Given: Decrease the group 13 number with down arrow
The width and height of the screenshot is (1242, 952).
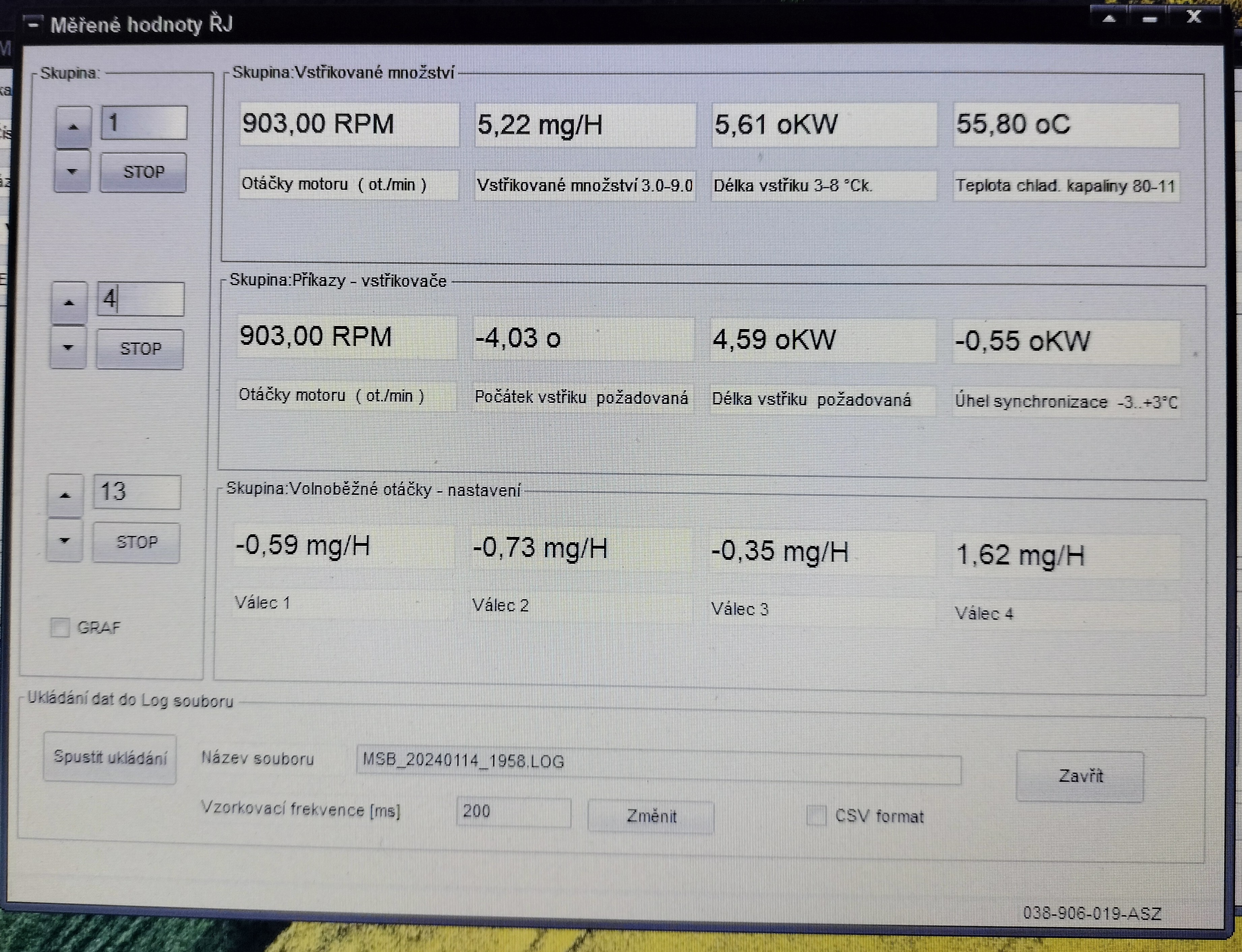Looking at the screenshot, I should [x=65, y=541].
